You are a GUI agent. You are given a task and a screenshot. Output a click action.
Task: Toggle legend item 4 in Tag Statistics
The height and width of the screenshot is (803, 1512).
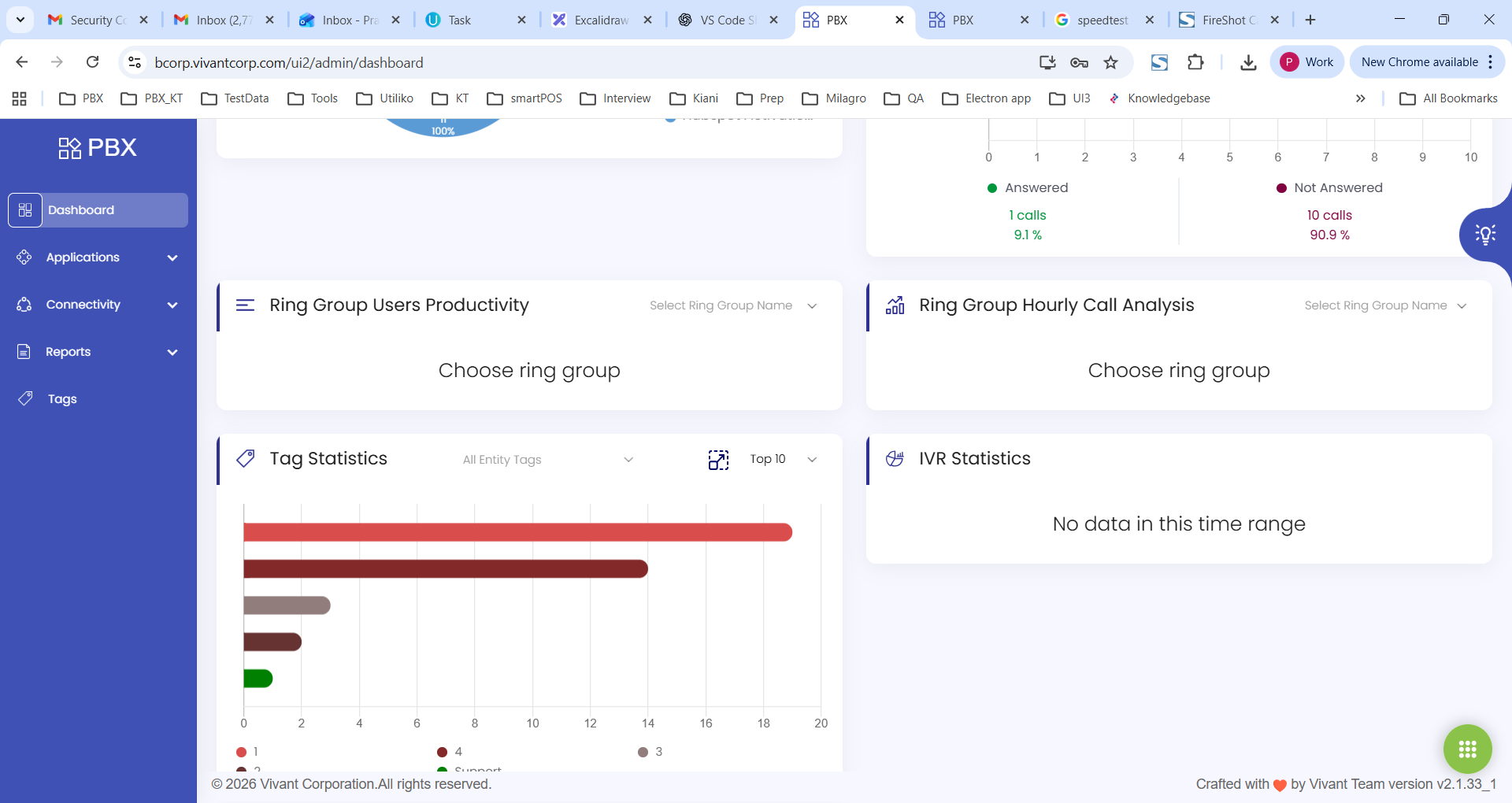(x=450, y=752)
